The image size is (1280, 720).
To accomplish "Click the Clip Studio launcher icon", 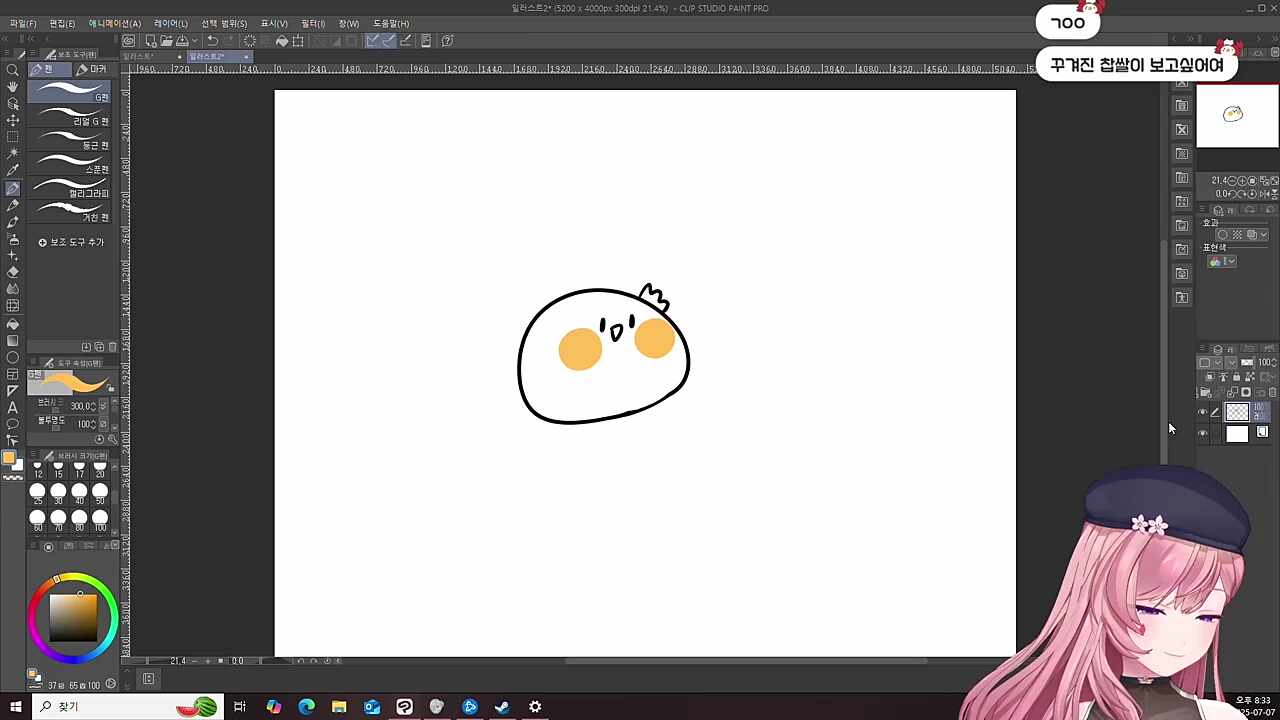I will (x=130, y=41).
